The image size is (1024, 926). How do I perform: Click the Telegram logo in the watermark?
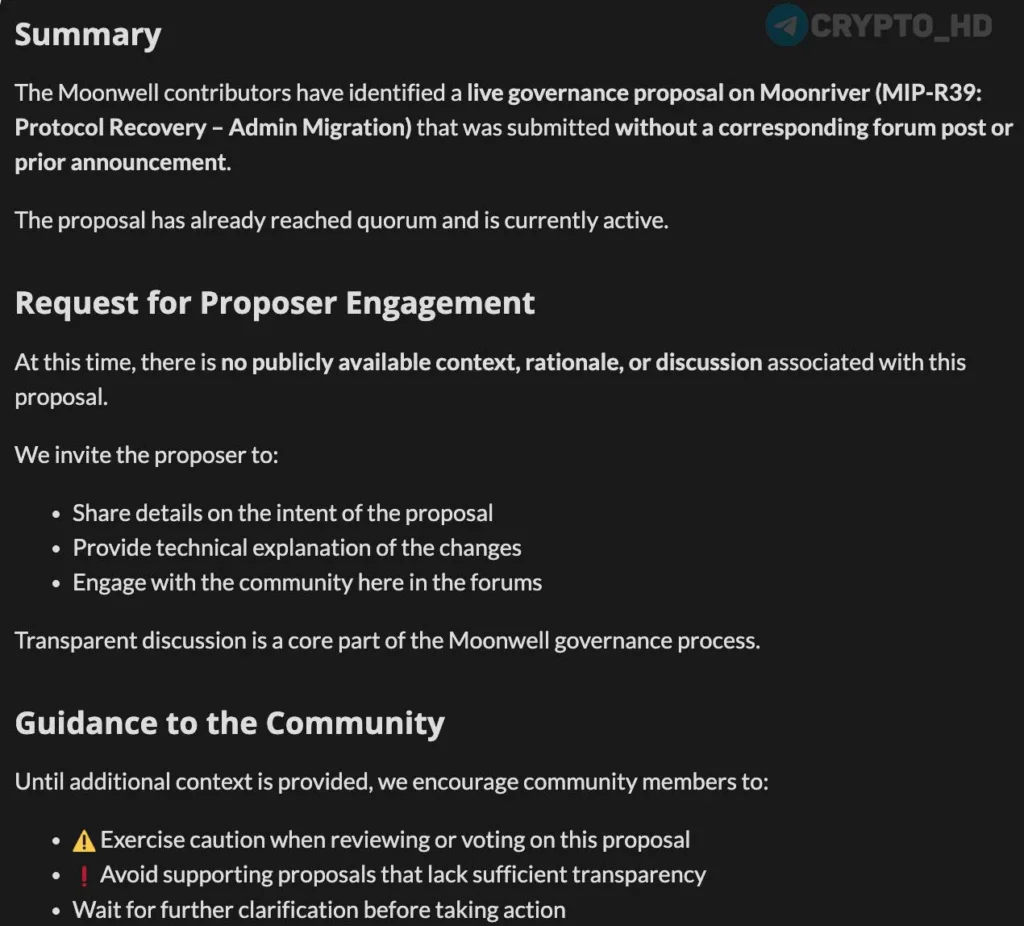click(786, 26)
